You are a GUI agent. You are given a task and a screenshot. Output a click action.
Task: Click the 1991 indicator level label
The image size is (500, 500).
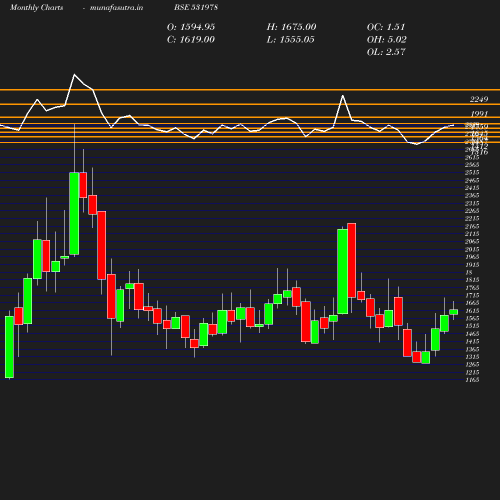[x=479, y=114]
